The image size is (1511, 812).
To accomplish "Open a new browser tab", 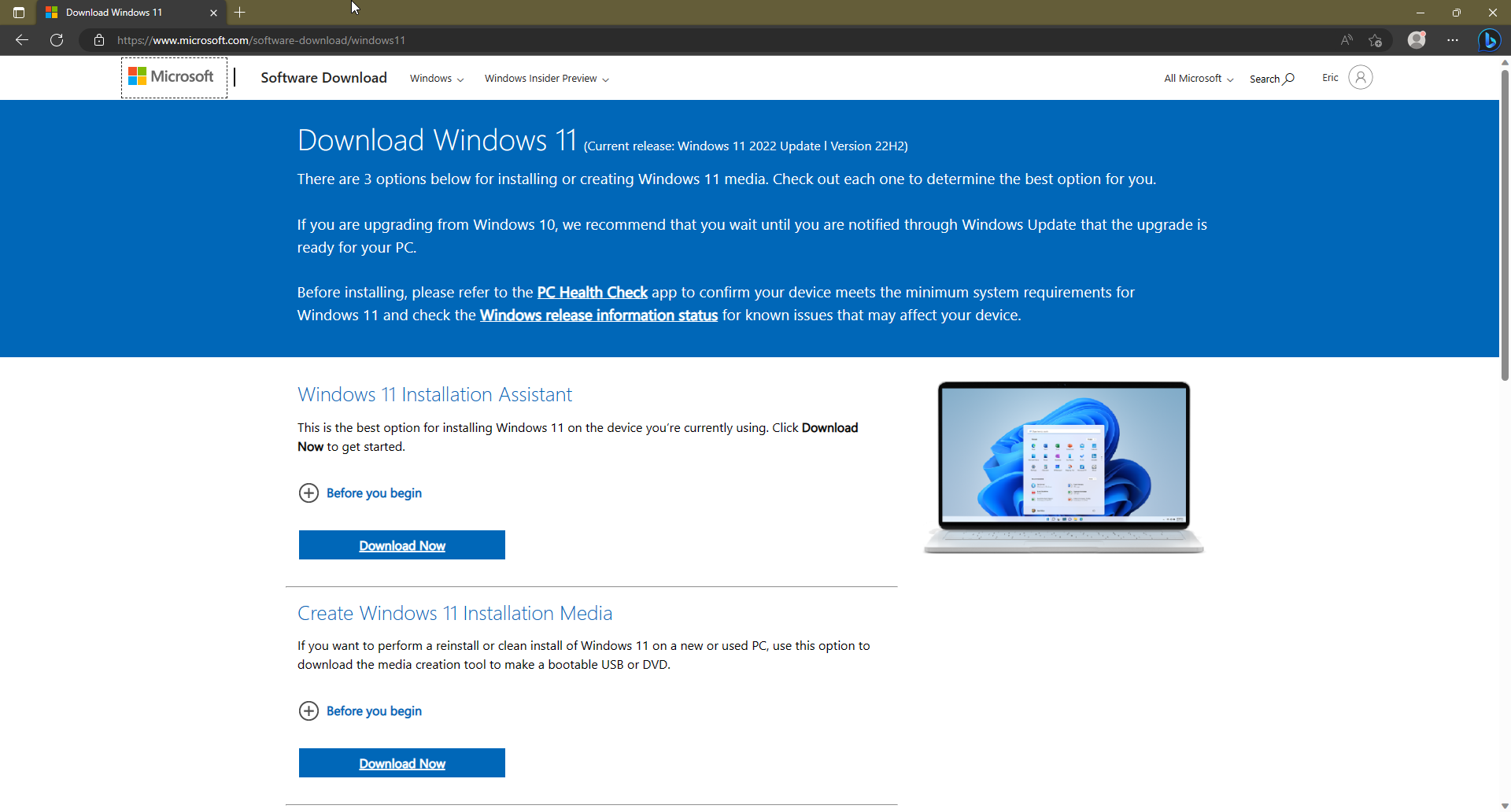I will pyautogui.click(x=240, y=13).
